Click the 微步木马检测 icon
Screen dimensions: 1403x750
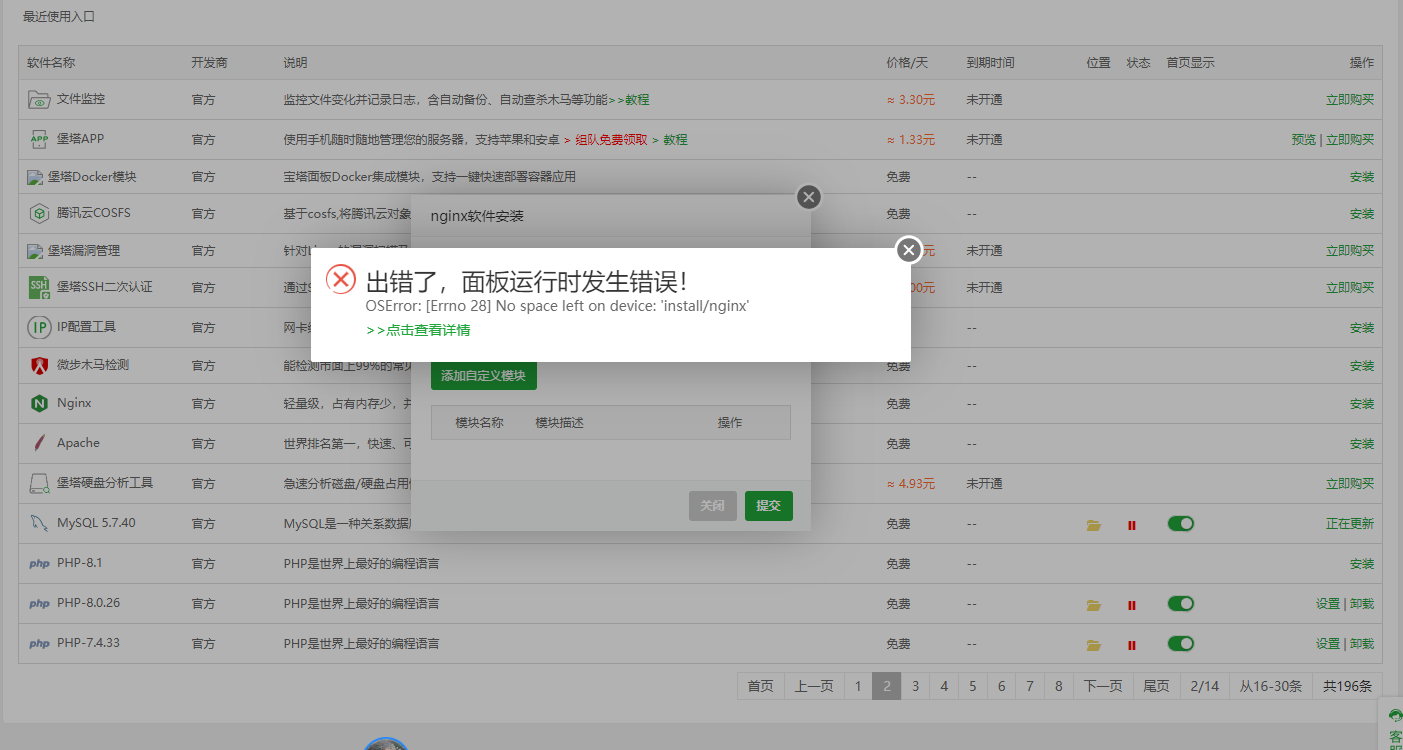pos(39,365)
